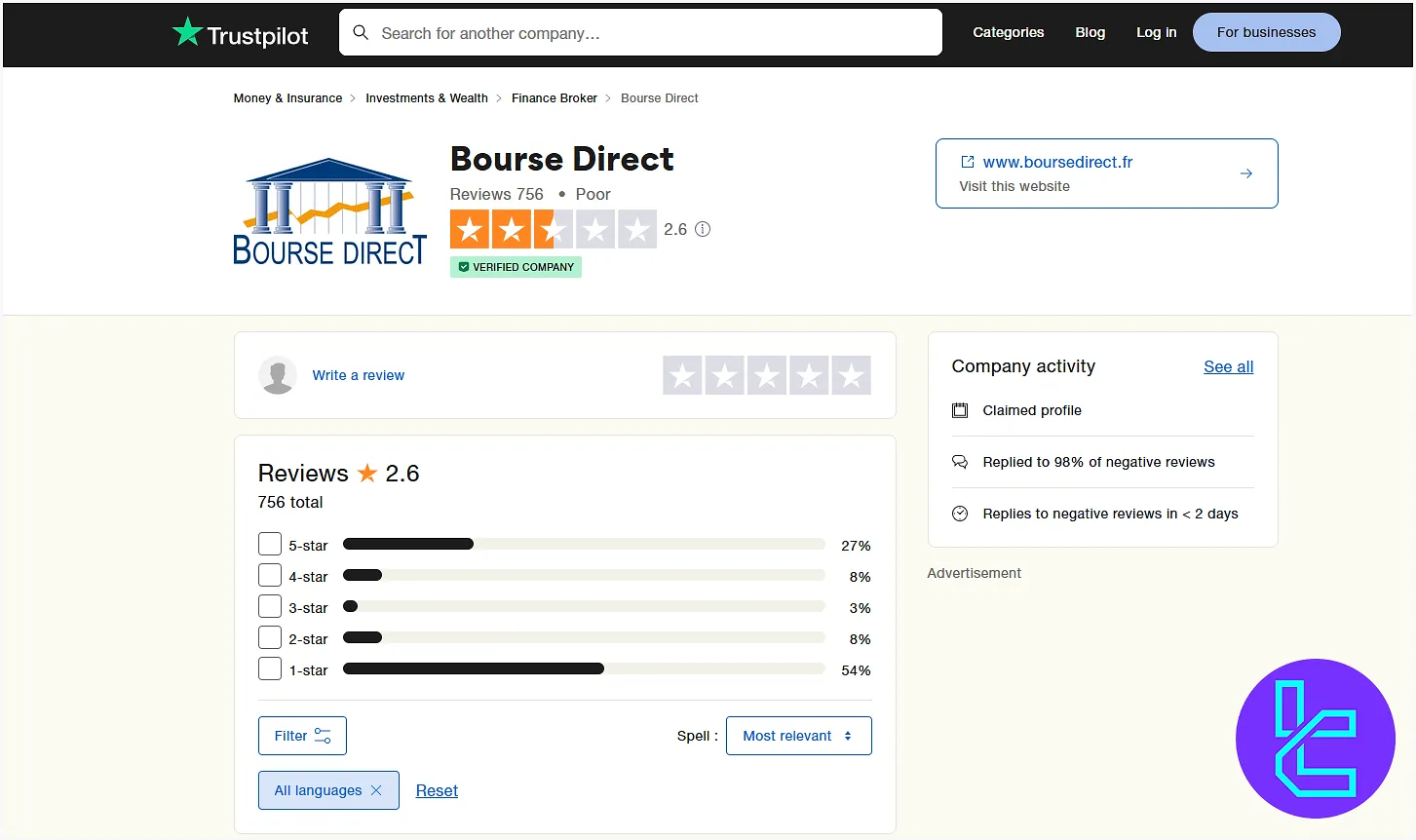Viewport: 1416px width, 840px height.
Task: Click the For businesses button
Action: coord(1266,32)
